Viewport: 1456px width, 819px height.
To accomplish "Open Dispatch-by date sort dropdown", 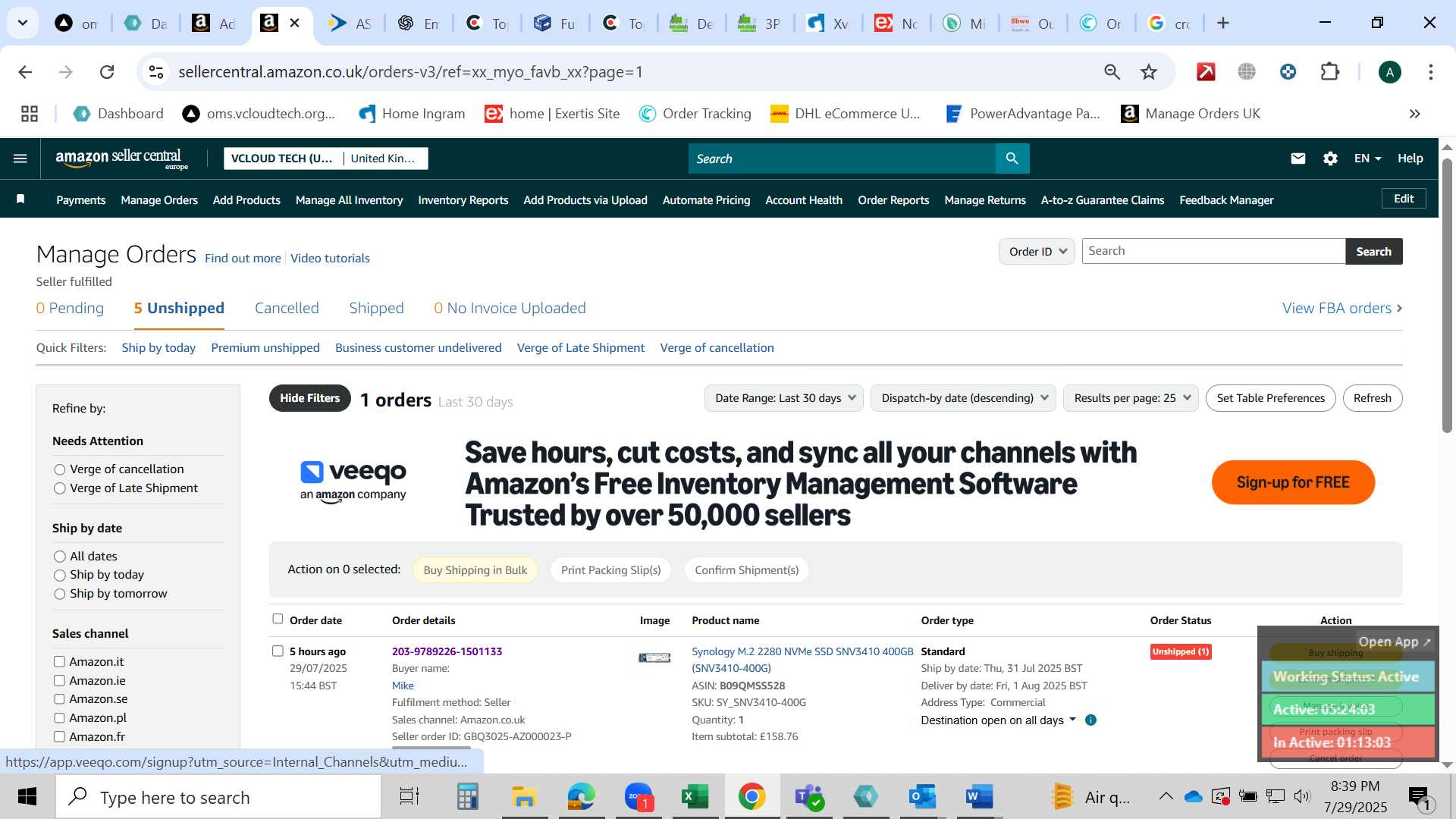I will [x=963, y=398].
